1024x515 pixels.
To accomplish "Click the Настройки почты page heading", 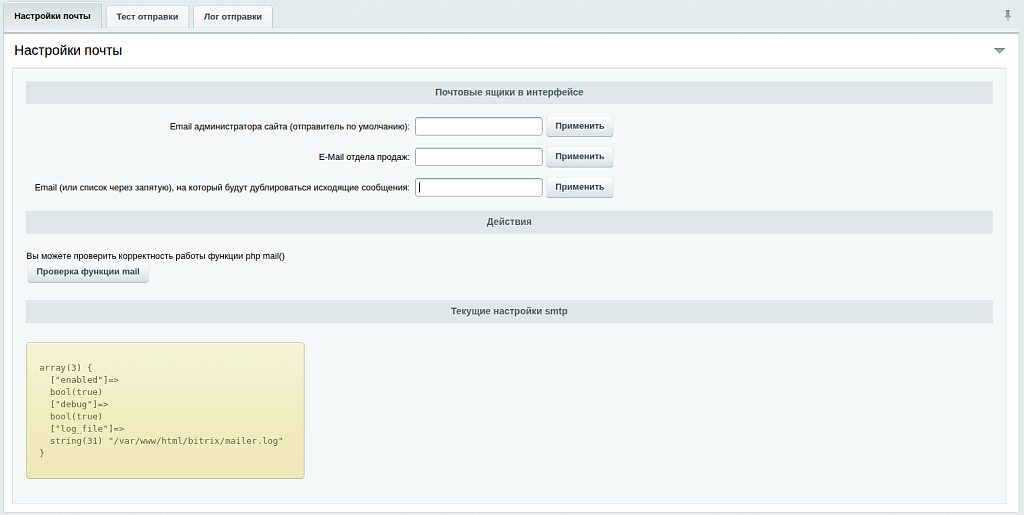I will [68, 50].
